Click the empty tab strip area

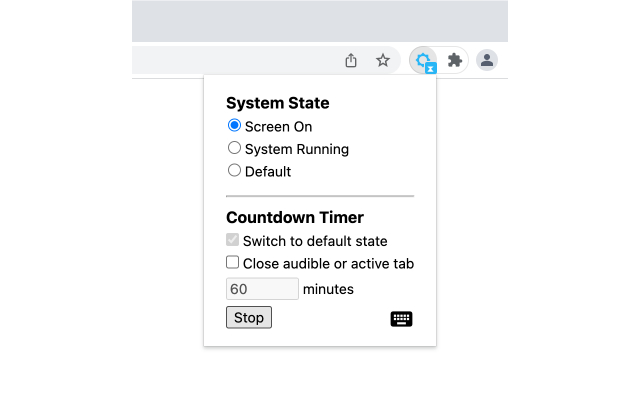tap(320, 20)
